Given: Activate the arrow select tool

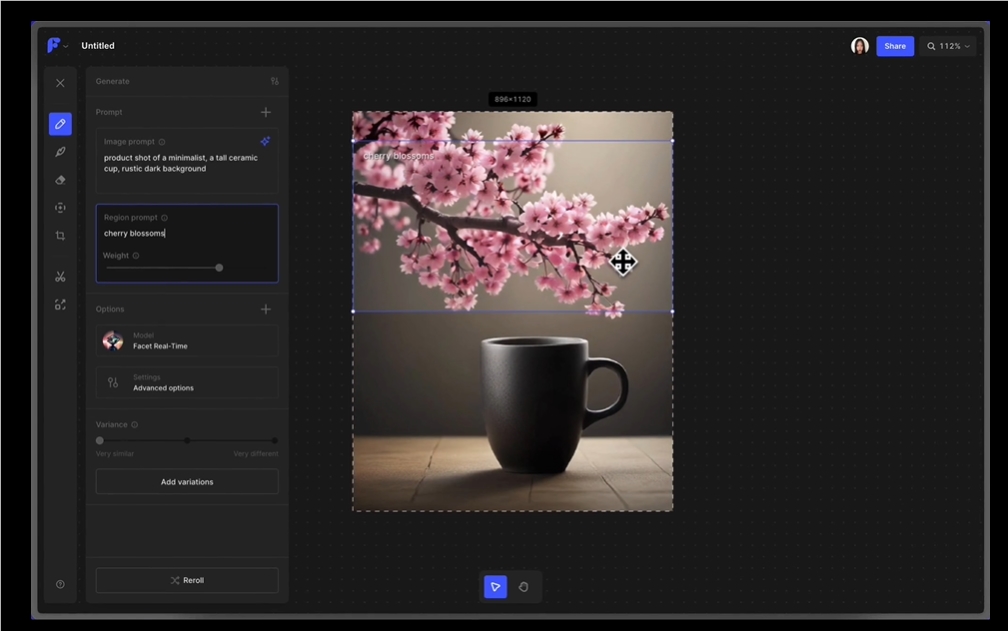Looking at the screenshot, I should pyautogui.click(x=495, y=587).
